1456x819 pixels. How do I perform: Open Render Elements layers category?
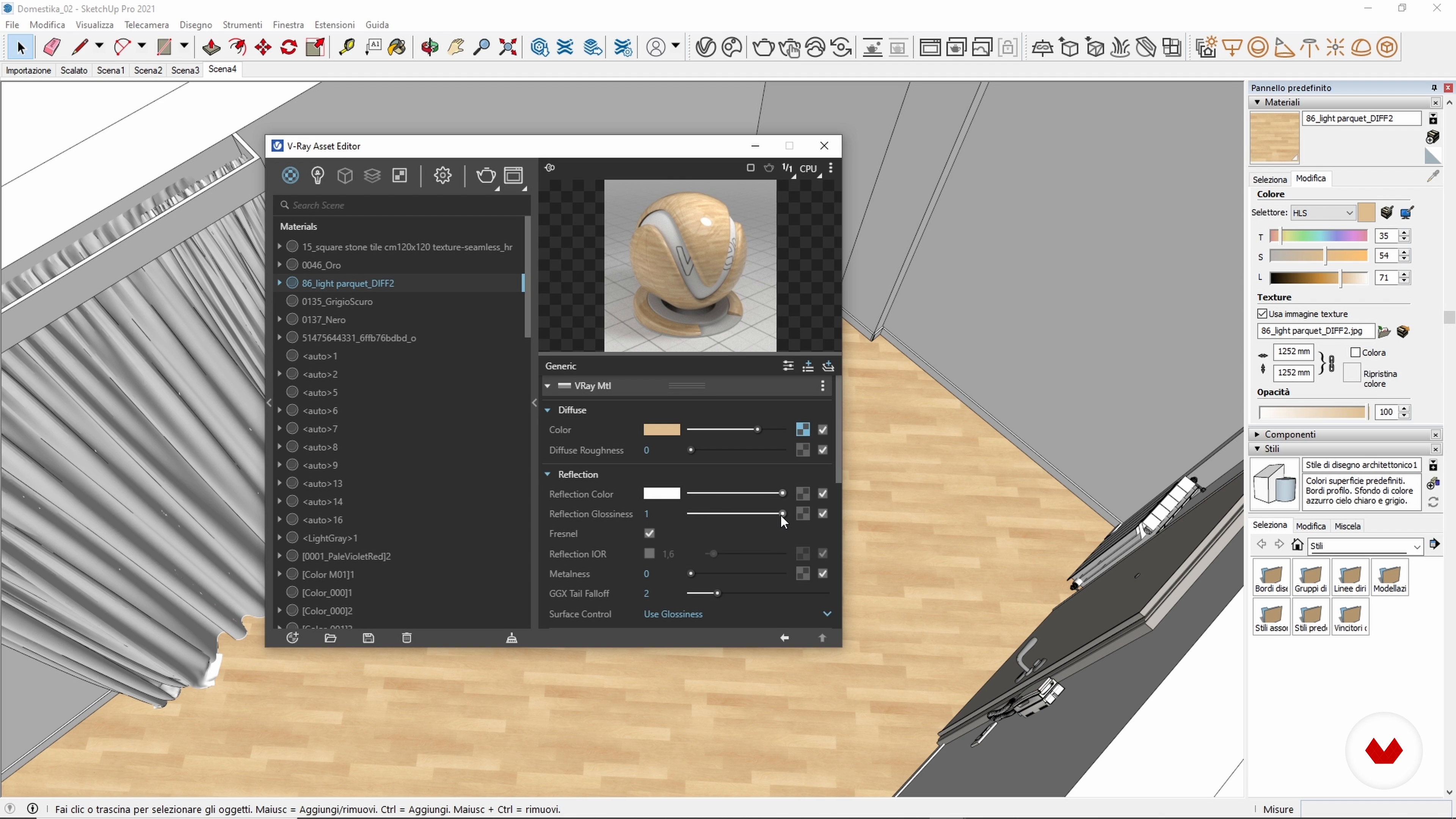(372, 176)
